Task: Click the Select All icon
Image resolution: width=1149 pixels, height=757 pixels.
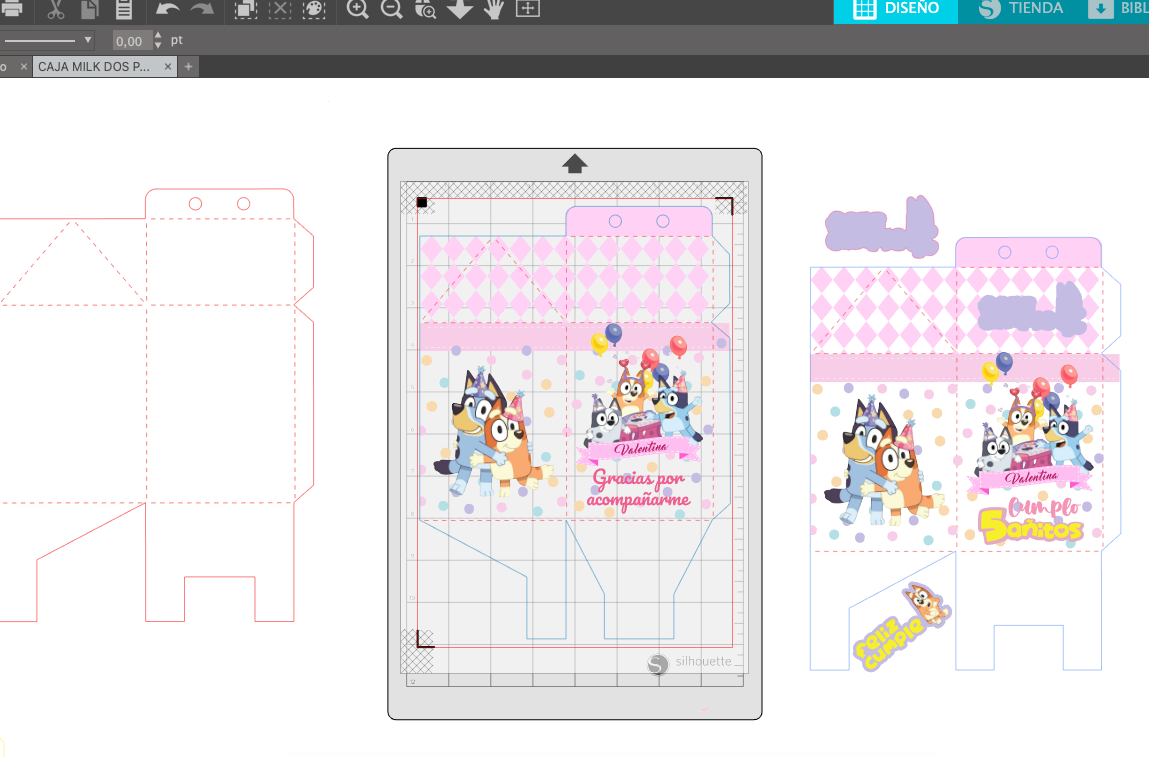Action: coord(245,10)
